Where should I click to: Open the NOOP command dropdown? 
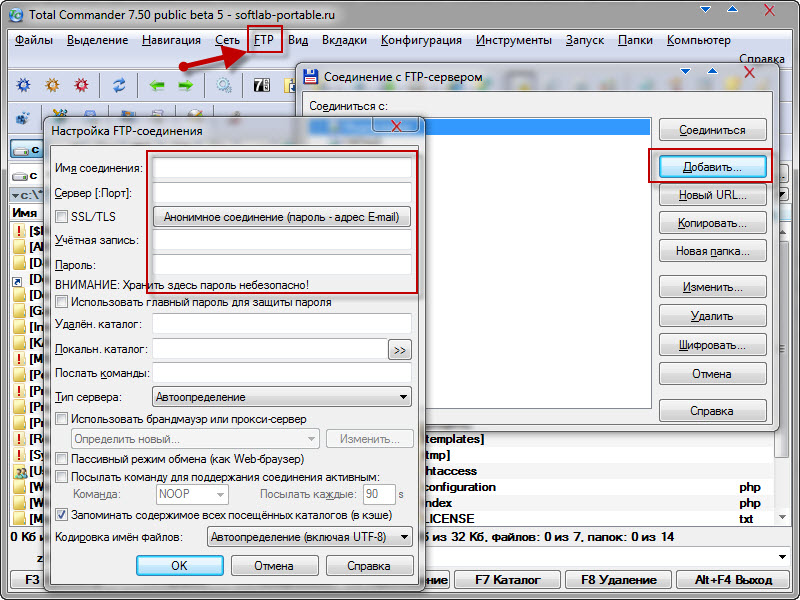pos(192,494)
